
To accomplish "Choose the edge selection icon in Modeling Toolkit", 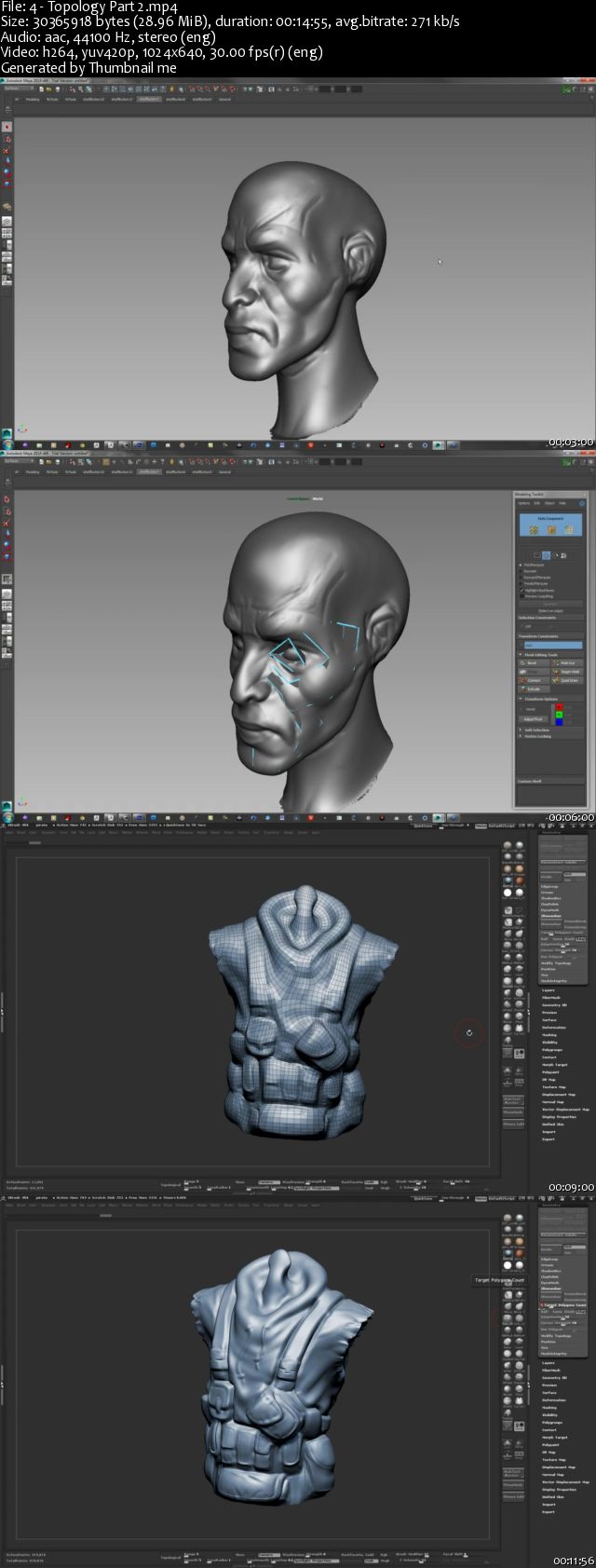I will (551, 530).
